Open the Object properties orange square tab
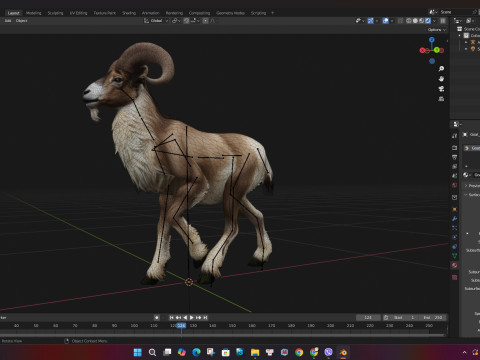 point(455,209)
